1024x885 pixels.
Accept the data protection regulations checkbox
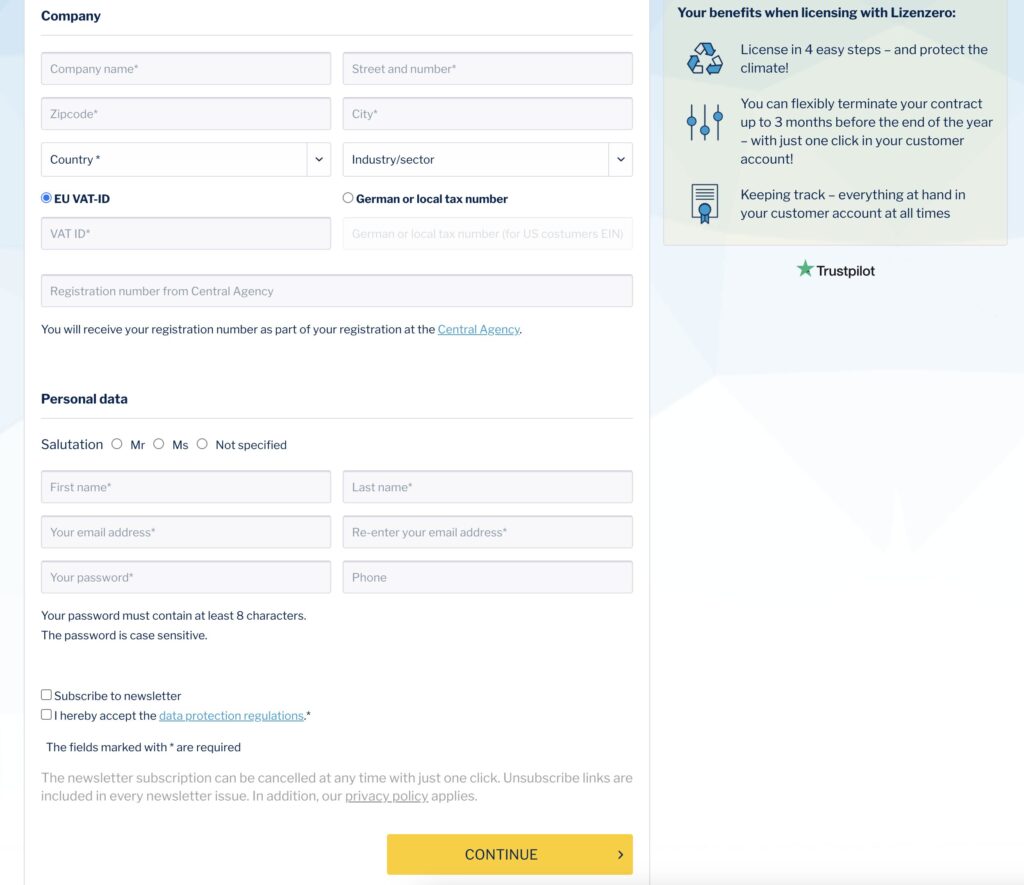click(x=46, y=715)
